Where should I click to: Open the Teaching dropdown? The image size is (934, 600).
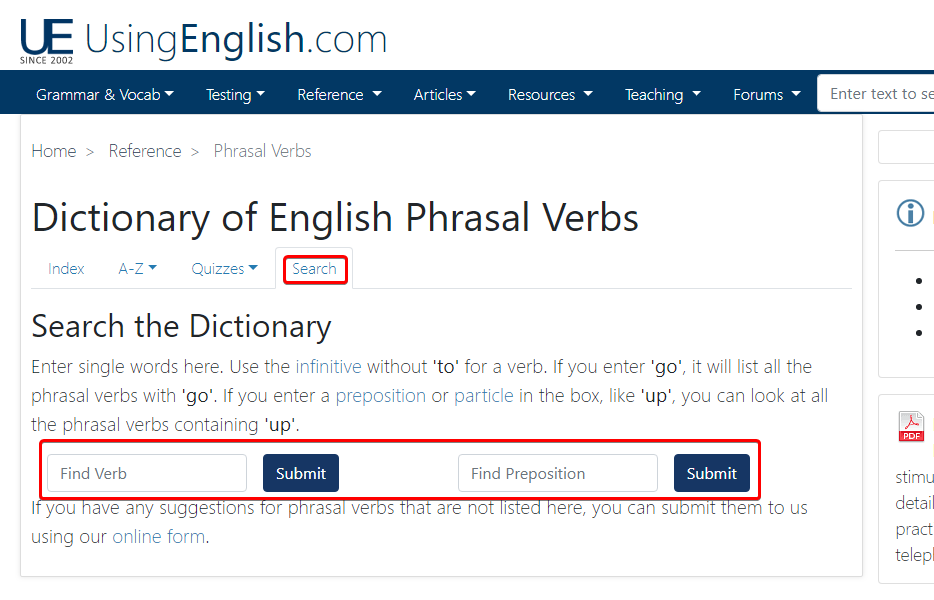point(662,94)
